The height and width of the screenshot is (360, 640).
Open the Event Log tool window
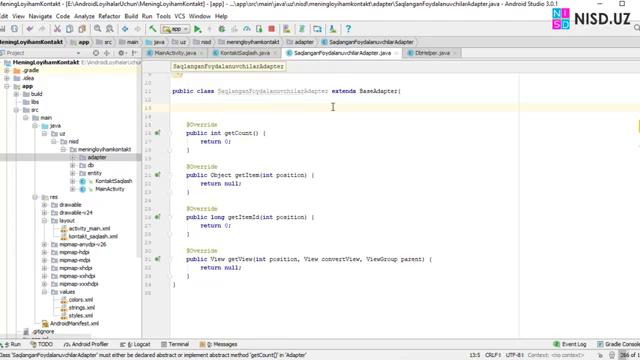pyautogui.click(x=570, y=344)
